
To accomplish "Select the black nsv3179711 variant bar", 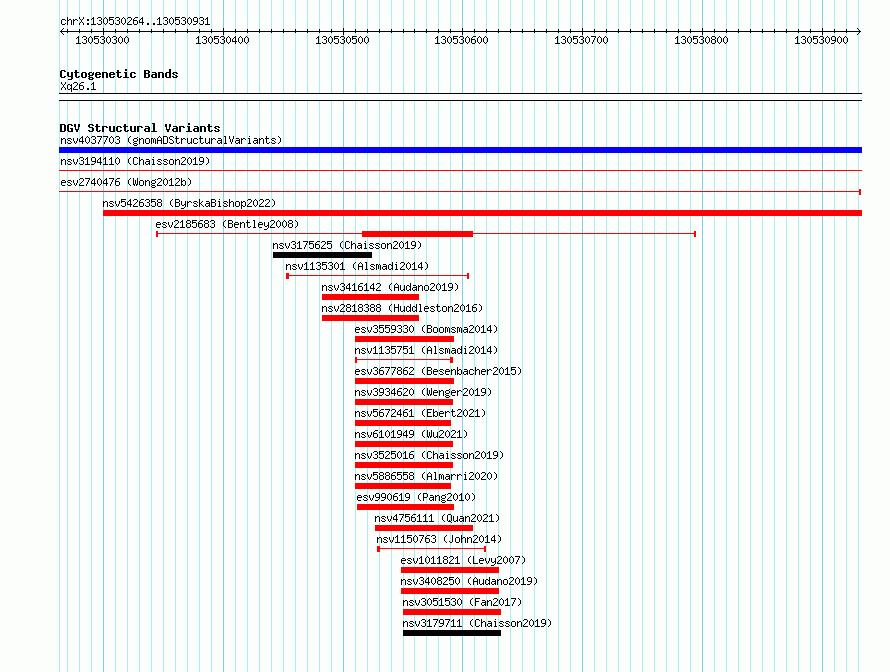I will (x=452, y=633).
